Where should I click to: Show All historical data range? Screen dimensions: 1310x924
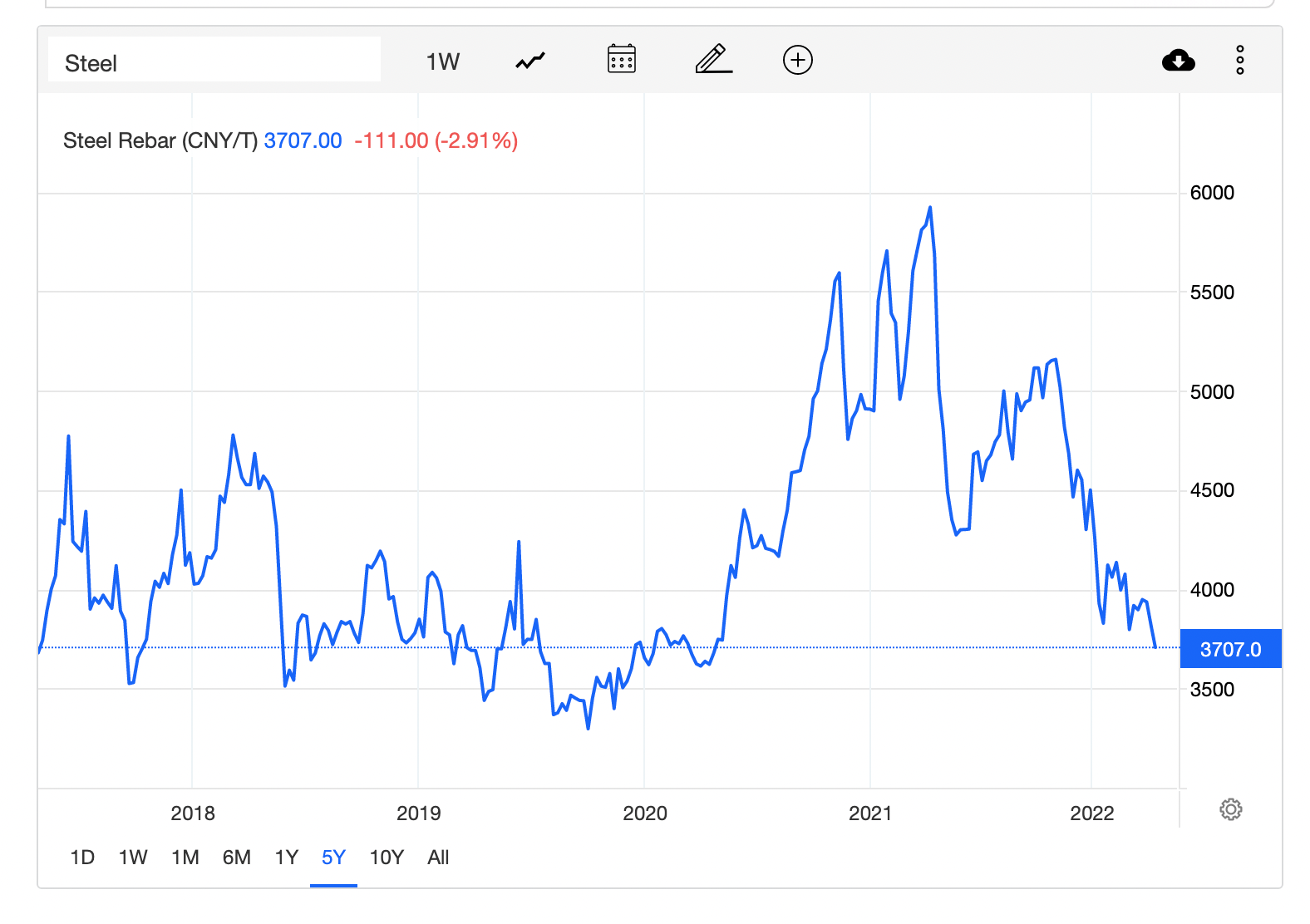point(438,858)
